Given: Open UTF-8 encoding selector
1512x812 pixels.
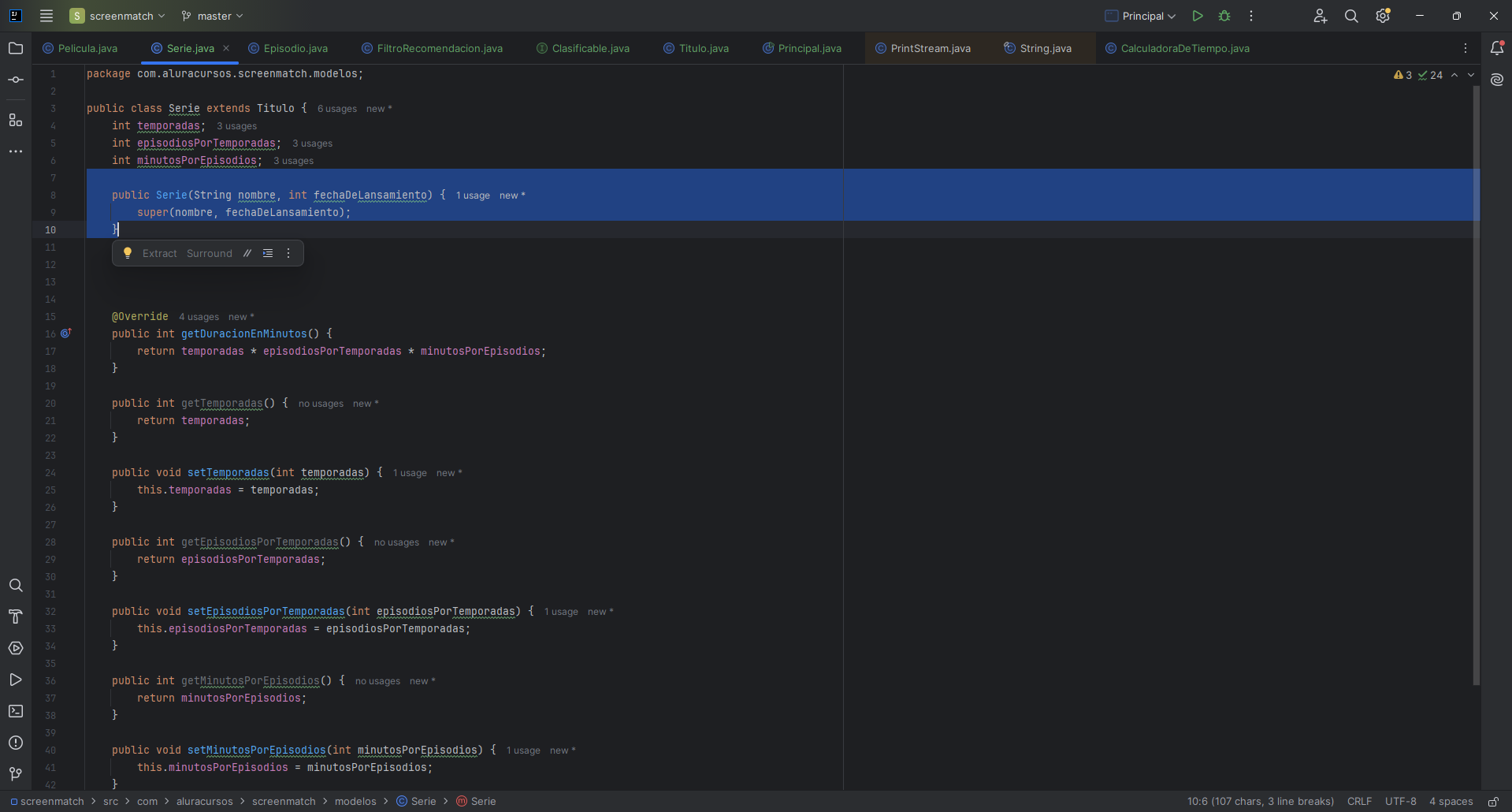Looking at the screenshot, I should (x=1400, y=801).
